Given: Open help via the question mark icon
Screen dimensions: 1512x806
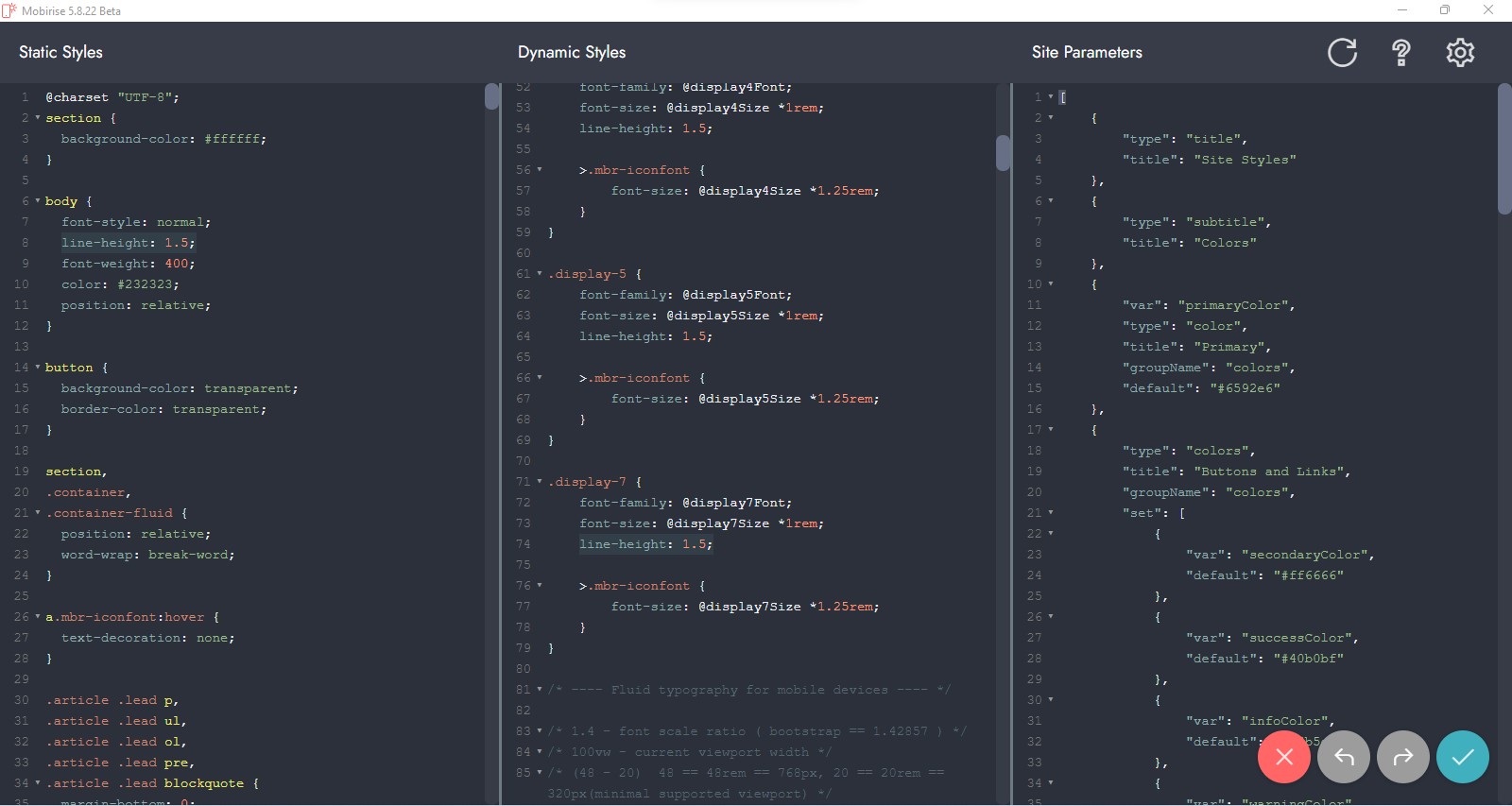Looking at the screenshot, I should coord(1401,53).
